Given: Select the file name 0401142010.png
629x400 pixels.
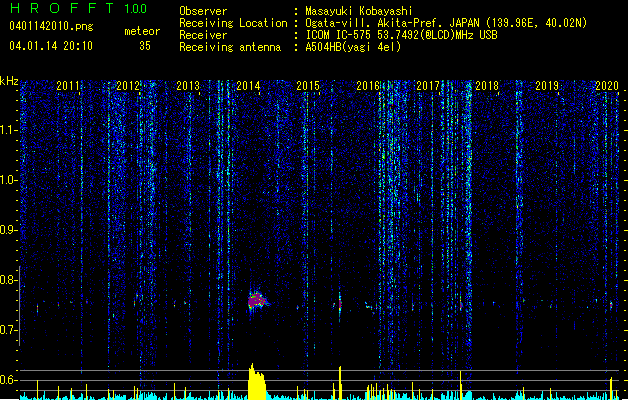Looking at the screenshot, I should pos(51,26).
